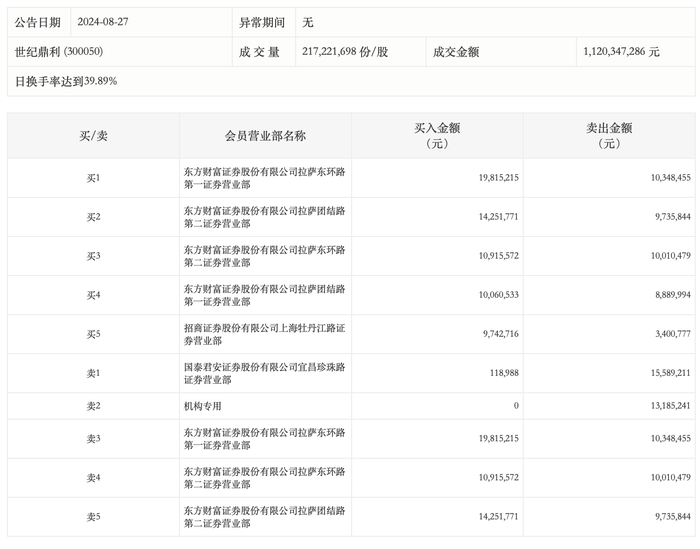Click 招商证券上海牡丹江路证券营业部 name
This screenshot has width=700, height=549.
(265, 334)
